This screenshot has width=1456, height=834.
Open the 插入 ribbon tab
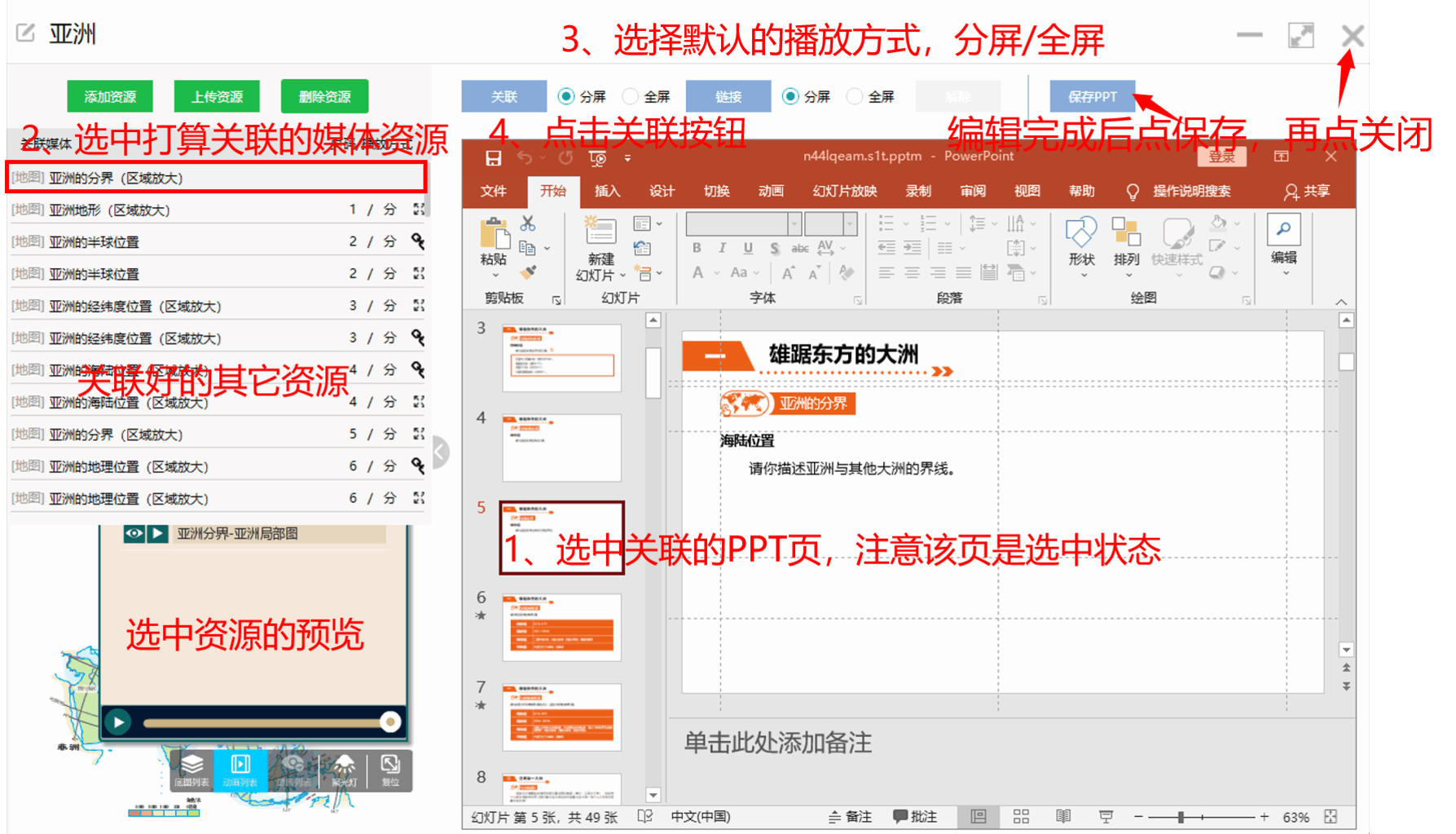click(x=607, y=191)
